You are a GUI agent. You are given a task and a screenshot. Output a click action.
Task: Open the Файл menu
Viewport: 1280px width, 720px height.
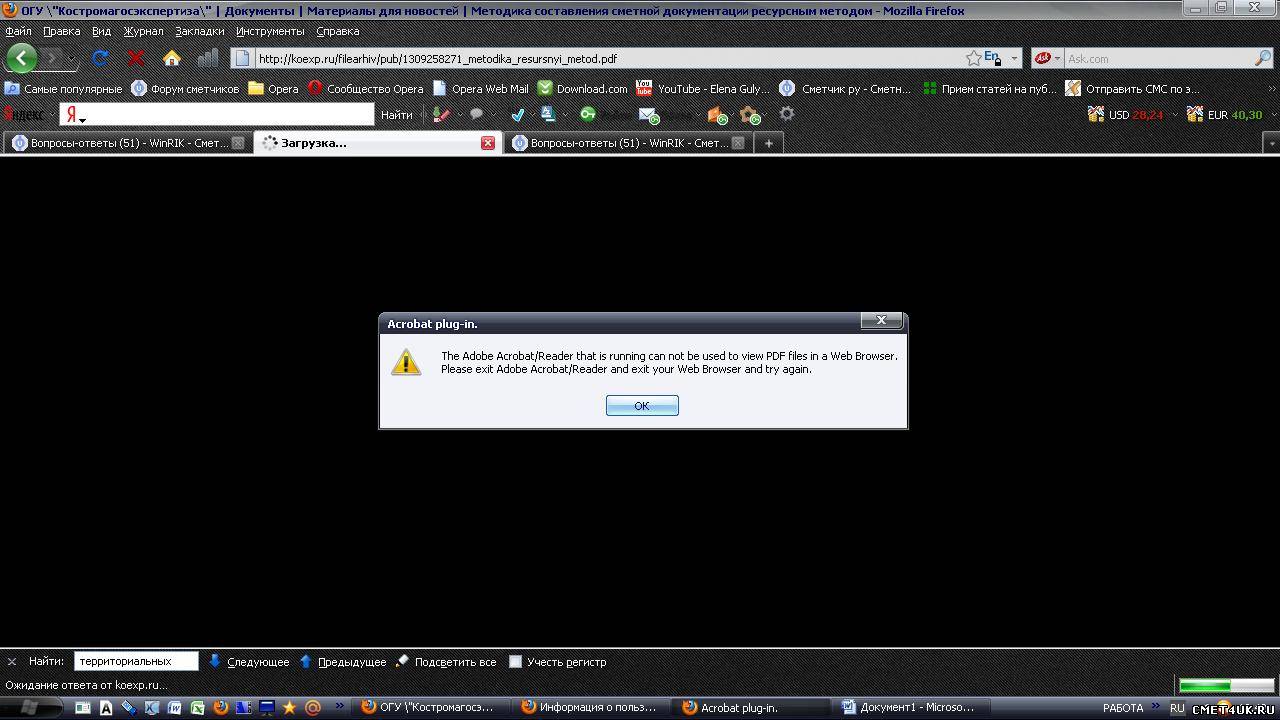18,31
